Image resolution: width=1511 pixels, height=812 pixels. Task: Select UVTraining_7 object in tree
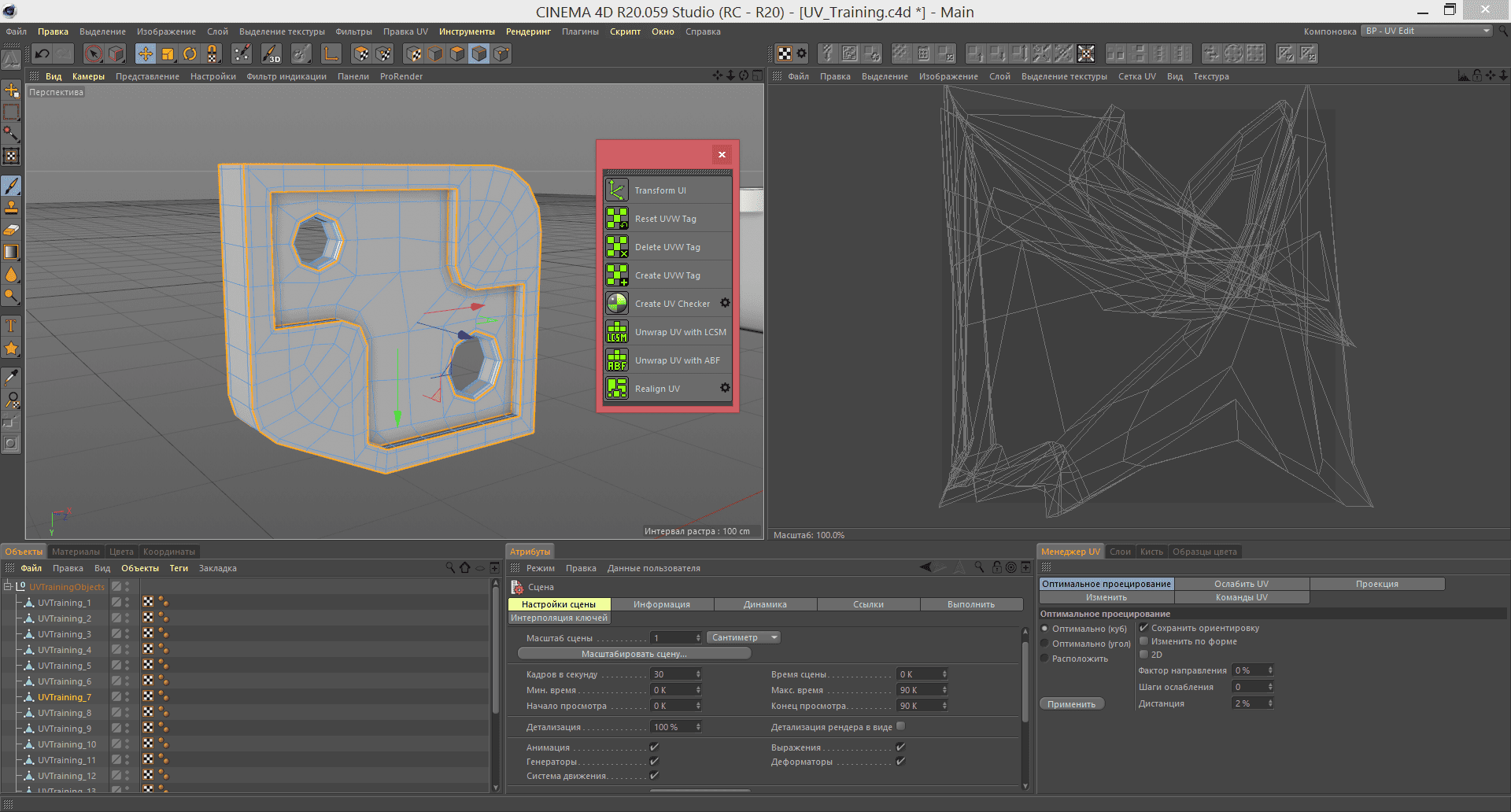pos(64,697)
